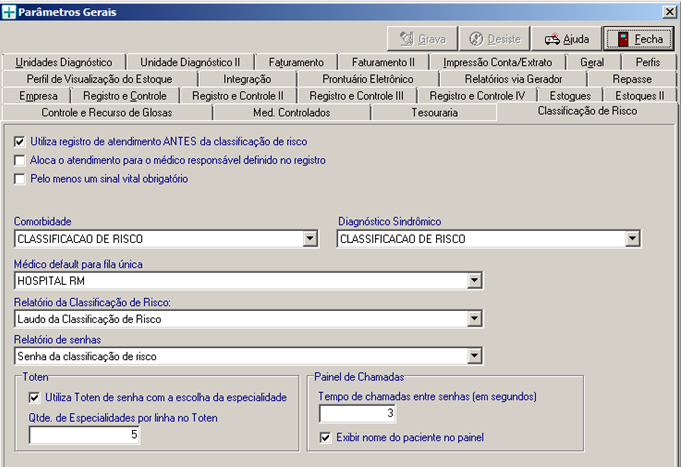
Task: Click Laudo da Classificação de Risco value
Action: pyautogui.click(x=89, y=319)
